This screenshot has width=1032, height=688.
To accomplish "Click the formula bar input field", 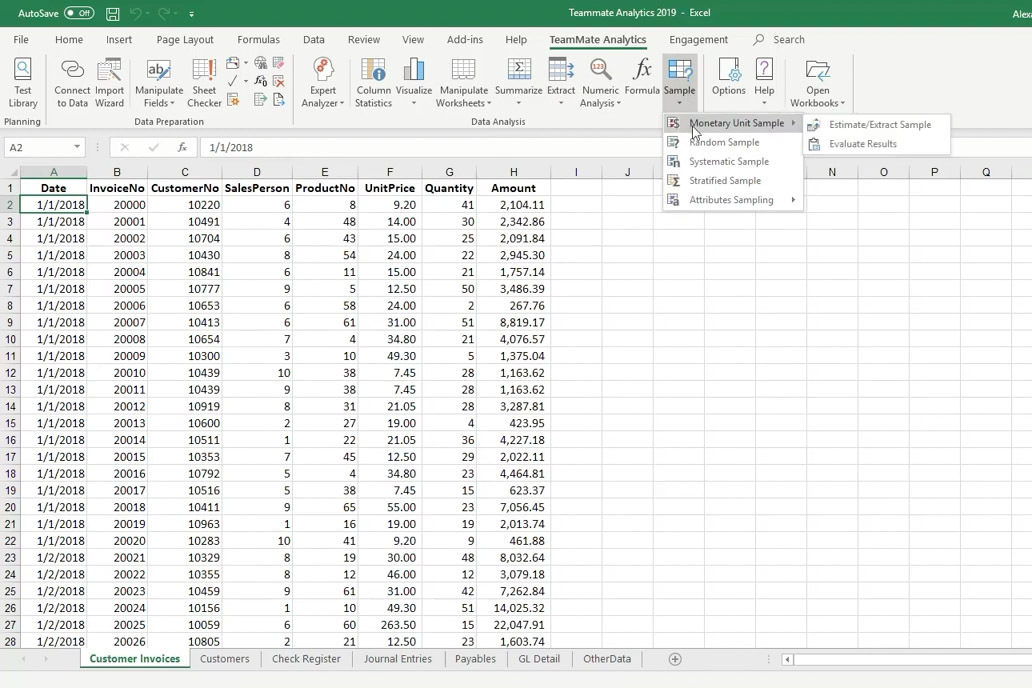I will tap(600, 148).
